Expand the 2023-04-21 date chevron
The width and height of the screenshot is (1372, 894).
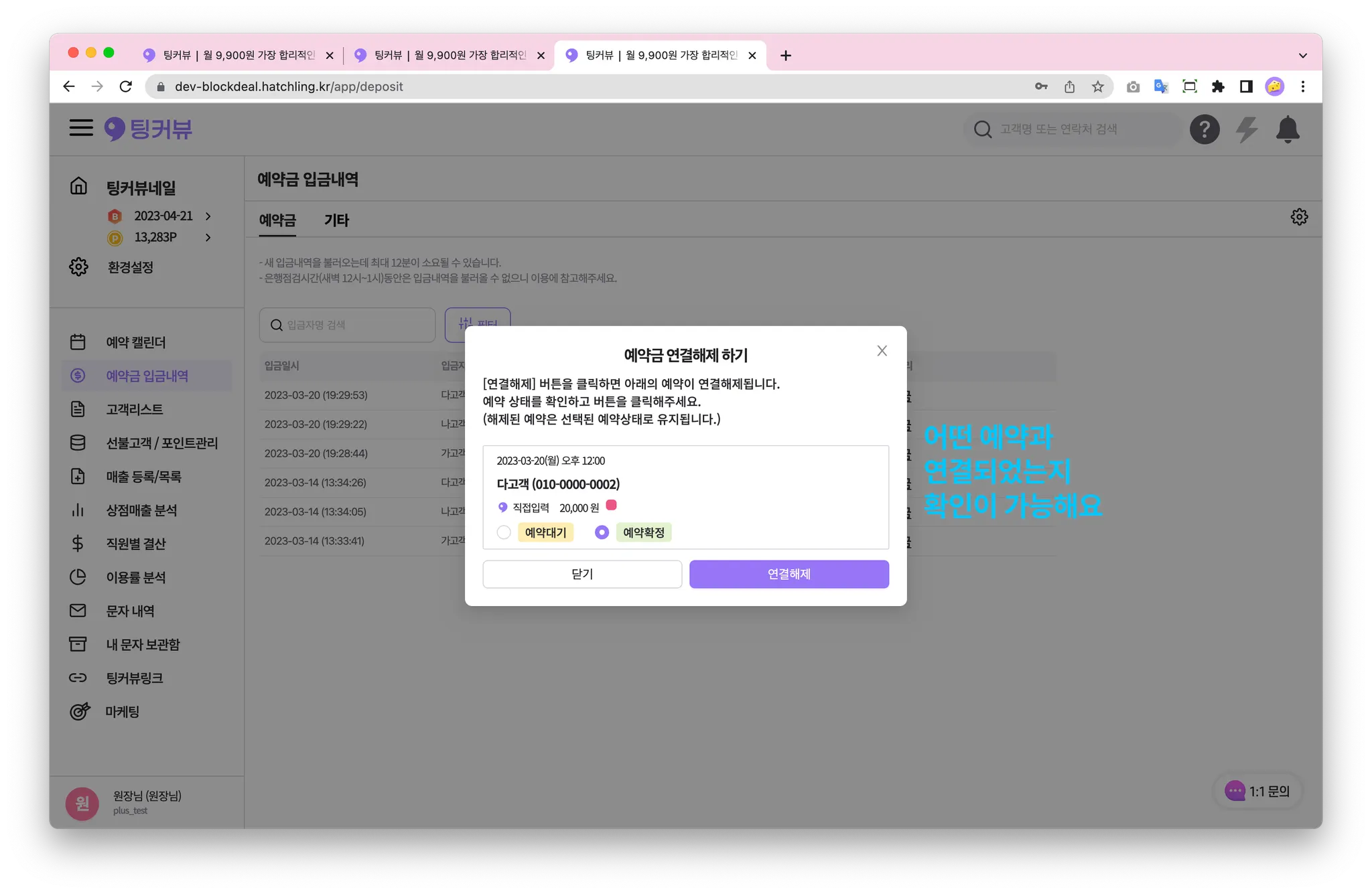click(x=208, y=216)
